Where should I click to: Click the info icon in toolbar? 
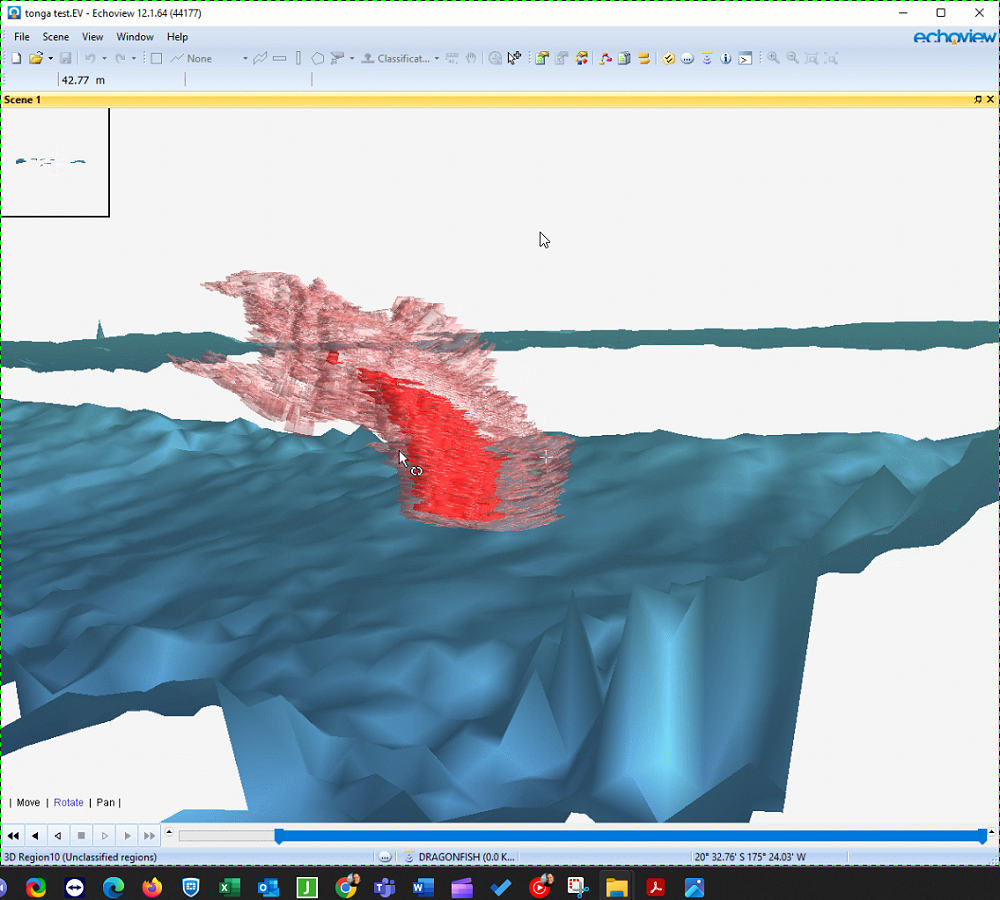pos(726,58)
